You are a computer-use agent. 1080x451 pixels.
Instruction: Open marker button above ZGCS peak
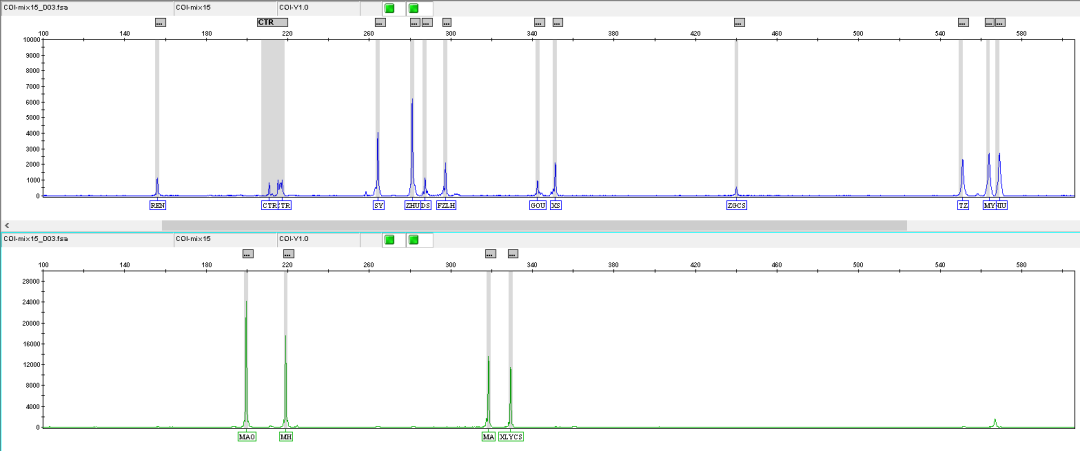point(739,22)
